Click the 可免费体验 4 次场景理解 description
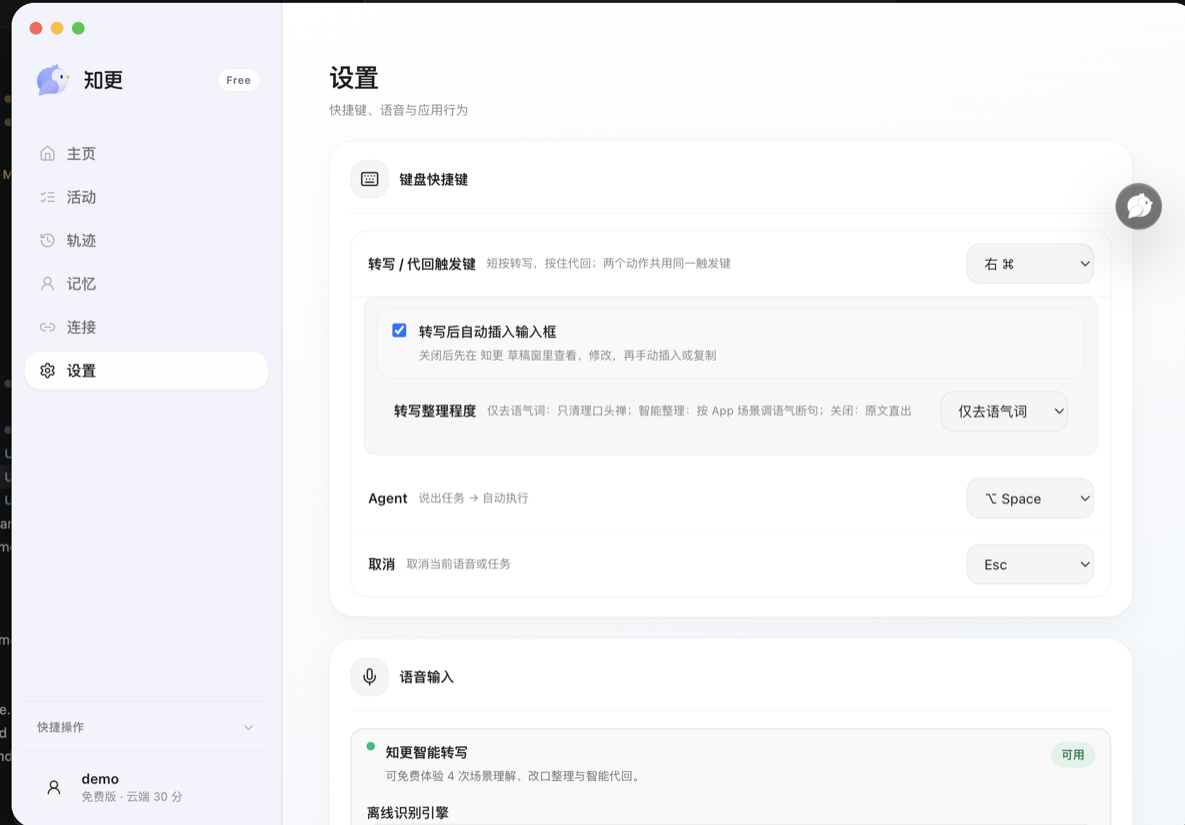This screenshot has width=1185, height=825. 514,776
